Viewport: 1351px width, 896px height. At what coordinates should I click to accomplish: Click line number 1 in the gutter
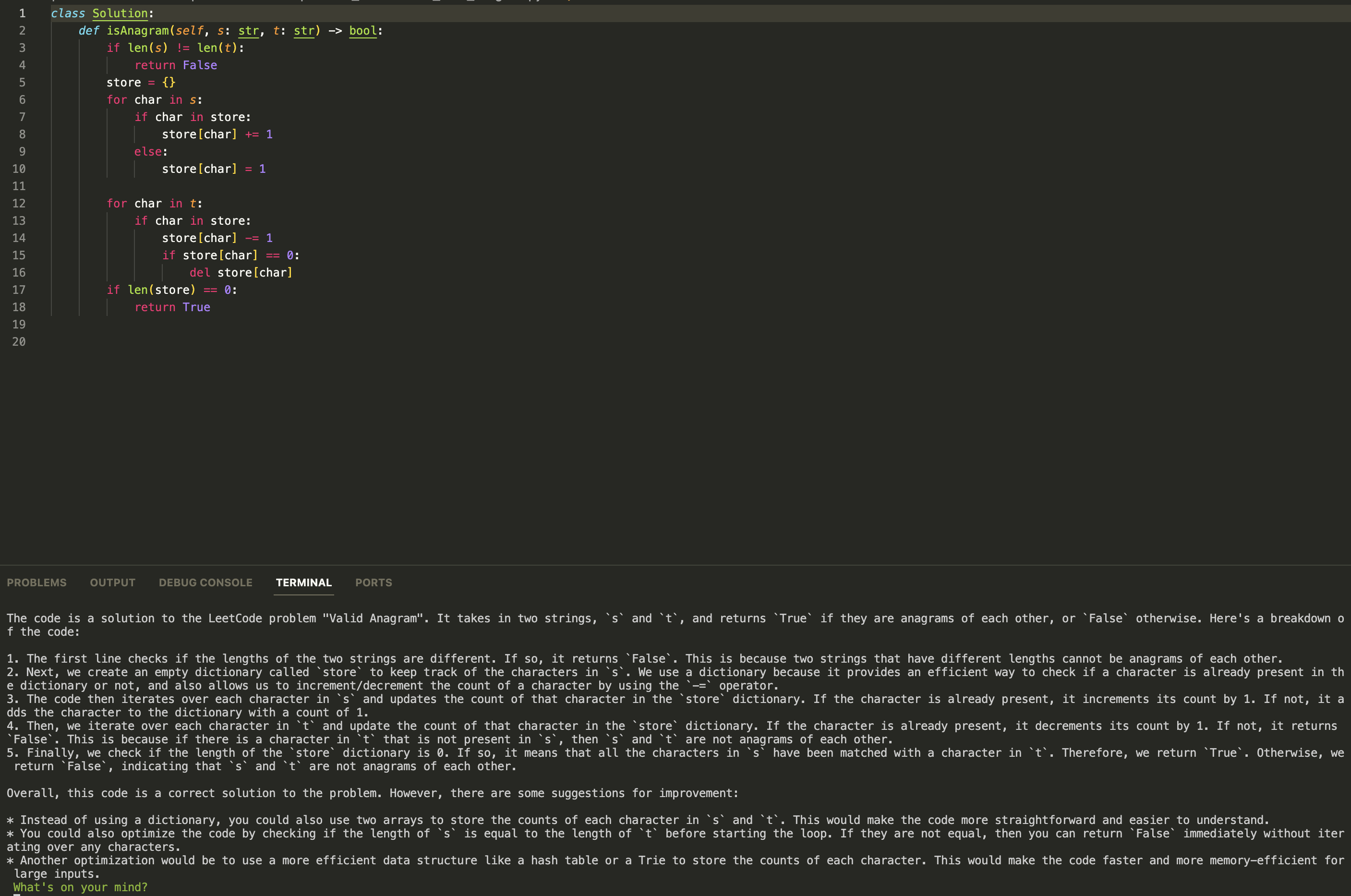[x=22, y=13]
